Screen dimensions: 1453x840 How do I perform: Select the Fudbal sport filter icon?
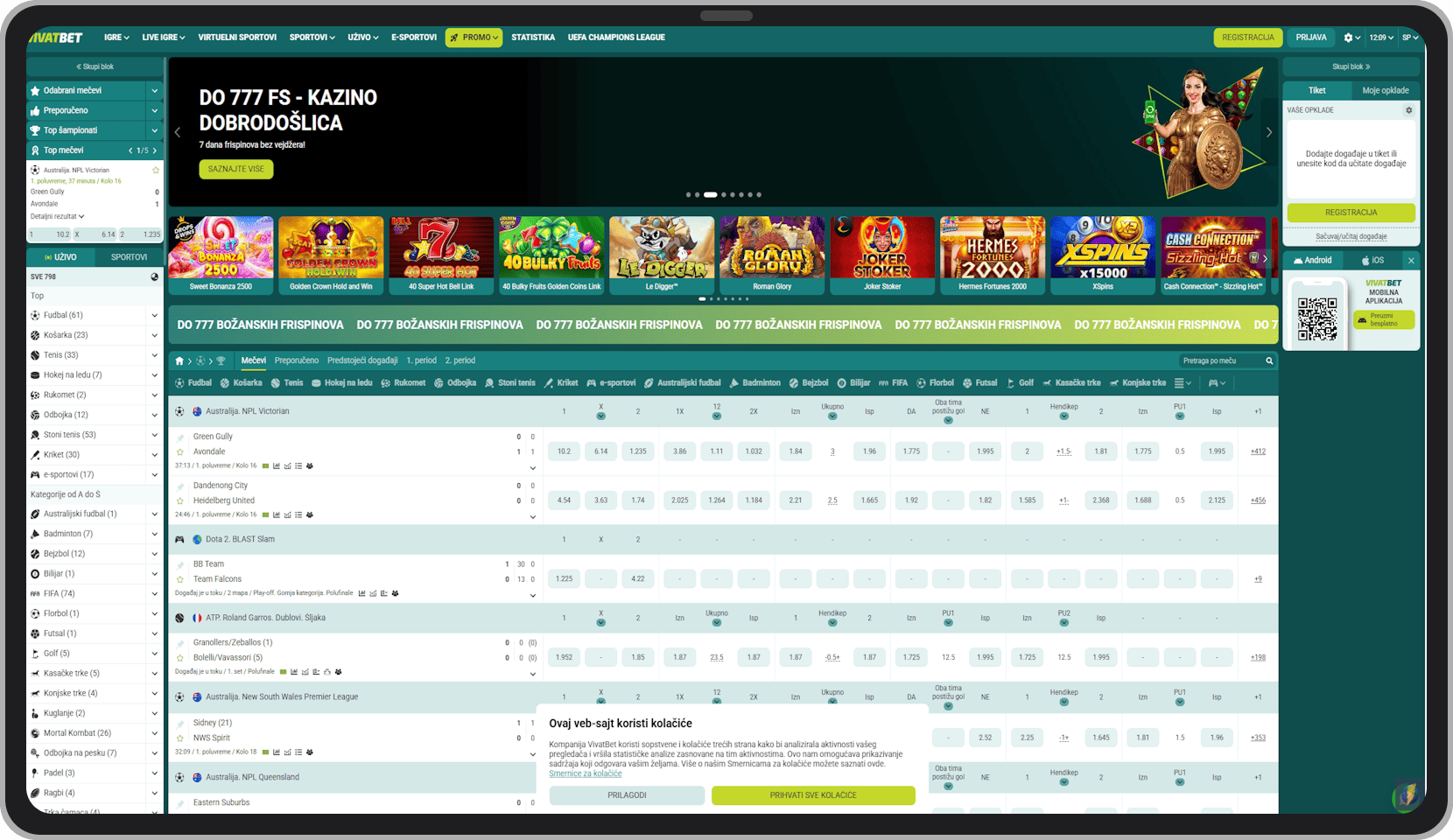[179, 383]
